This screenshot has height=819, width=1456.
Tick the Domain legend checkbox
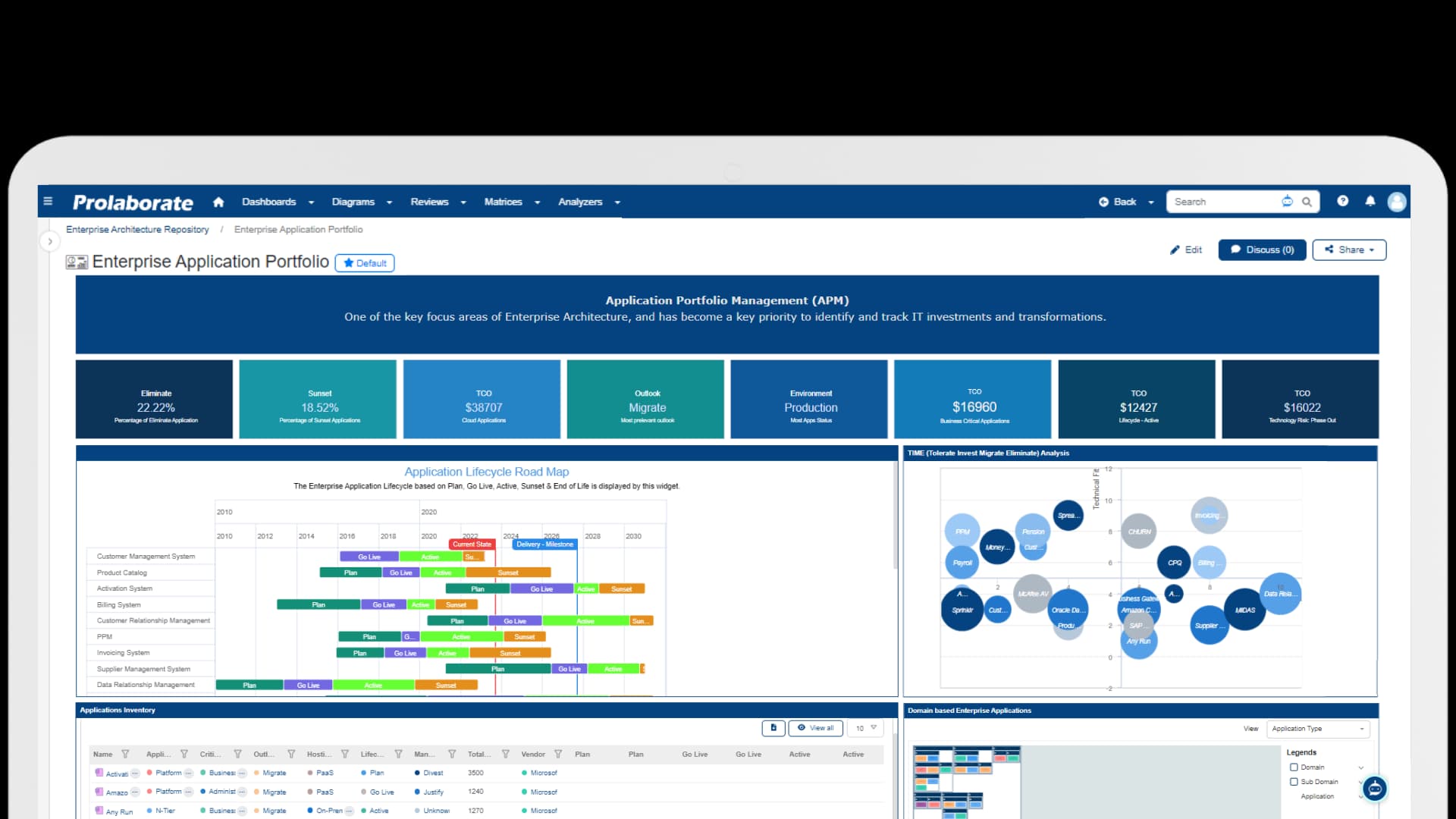click(1294, 767)
